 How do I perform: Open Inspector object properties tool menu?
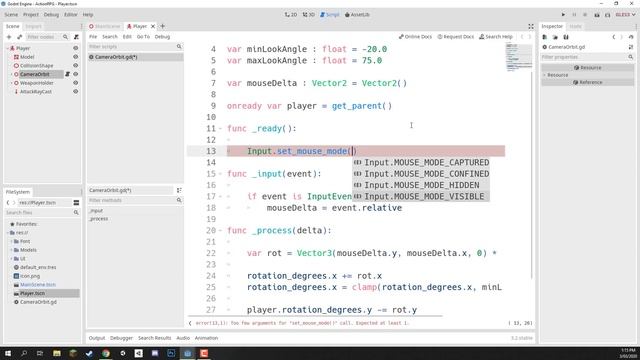pos(631,47)
